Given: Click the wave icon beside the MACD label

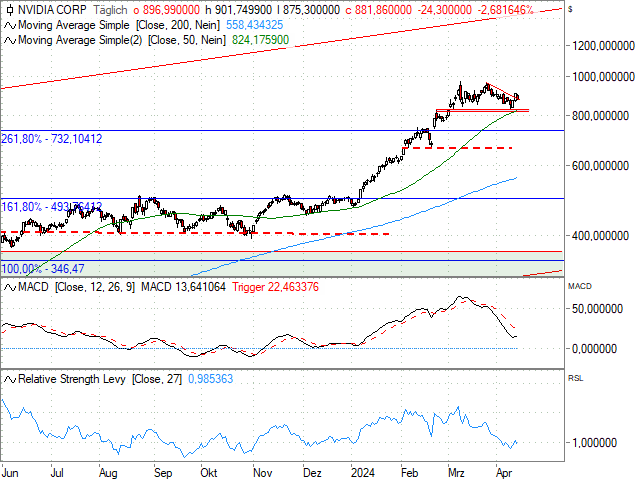Looking at the screenshot, I should 10,287.
